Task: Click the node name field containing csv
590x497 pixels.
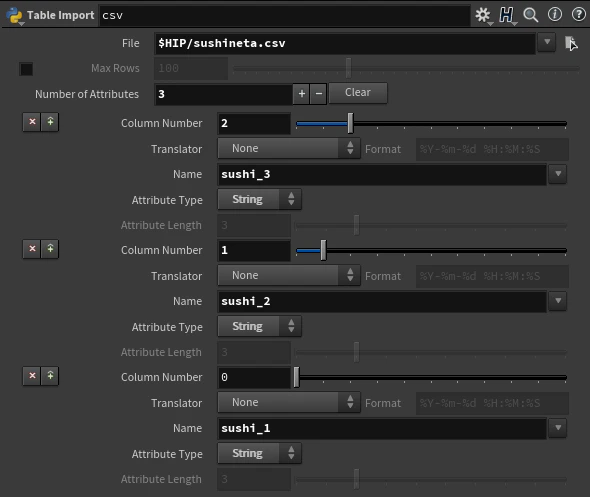Action: click(284, 15)
